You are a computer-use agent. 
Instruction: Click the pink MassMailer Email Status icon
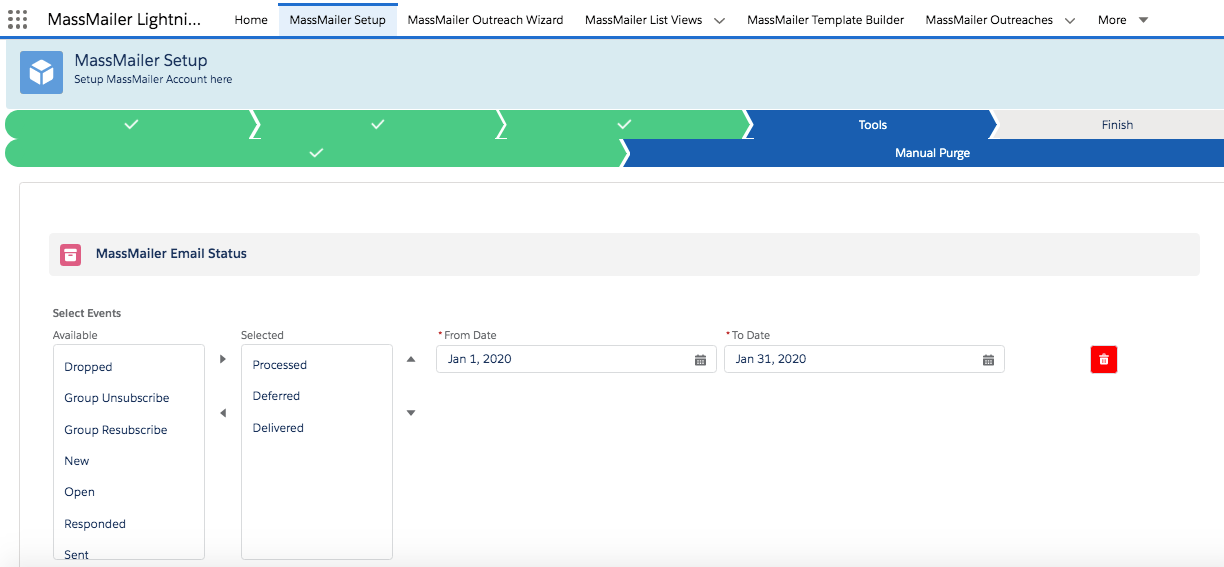pos(70,254)
